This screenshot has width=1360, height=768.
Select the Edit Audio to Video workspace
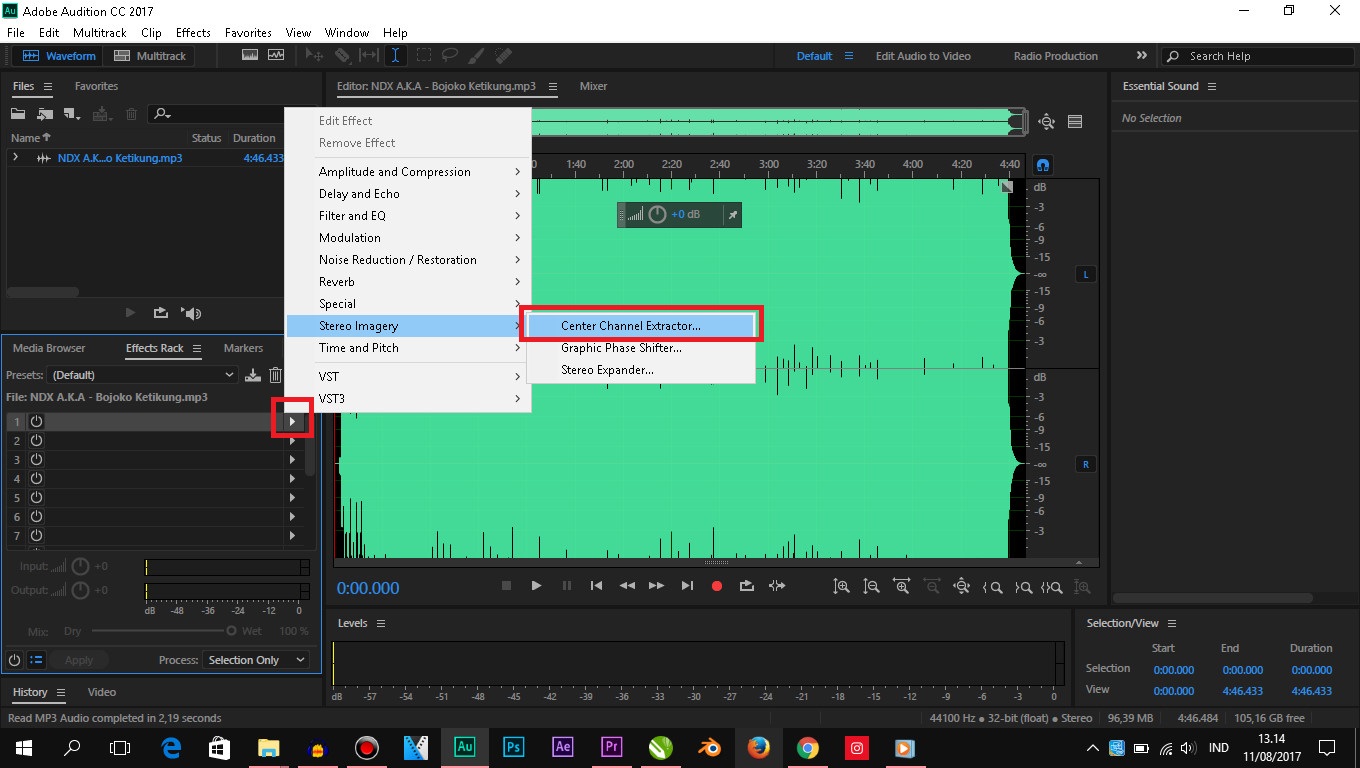click(x=923, y=56)
